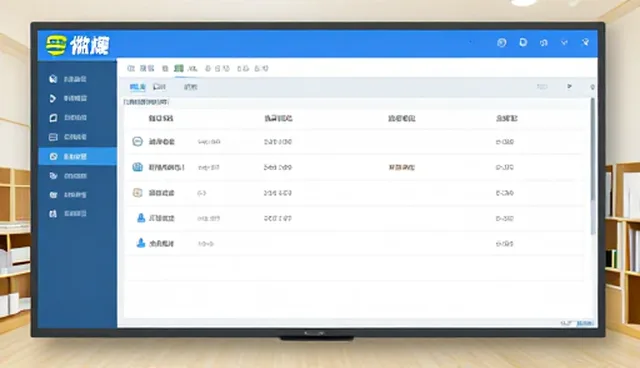Click the white D-shaped icon in header bar
This screenshot has width=640, height=368.
pyautogui.click(x=523, y=42)
